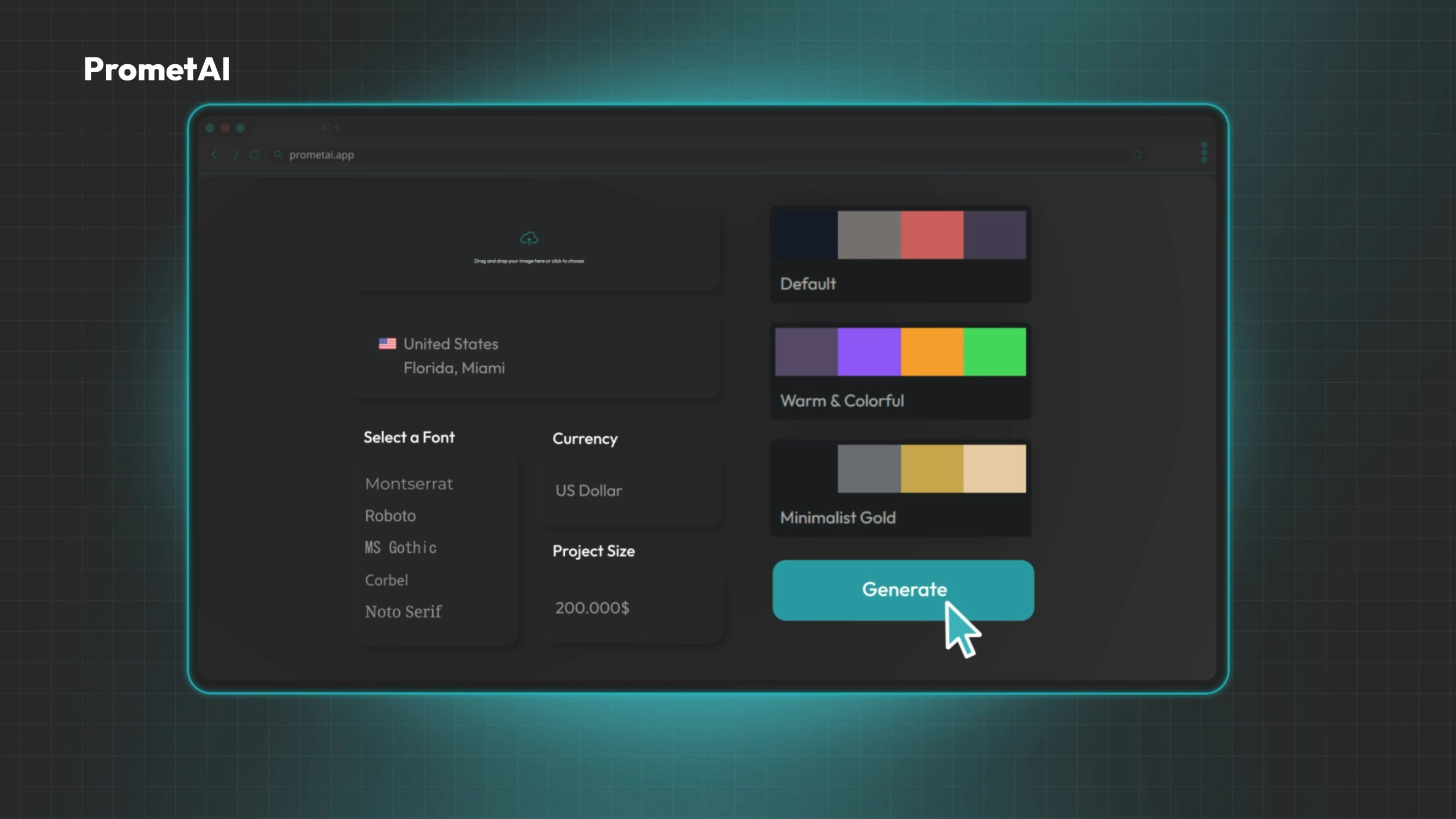Open the United States location selector
Viewport: 1456px width, 819px height.
coord(533,355)
